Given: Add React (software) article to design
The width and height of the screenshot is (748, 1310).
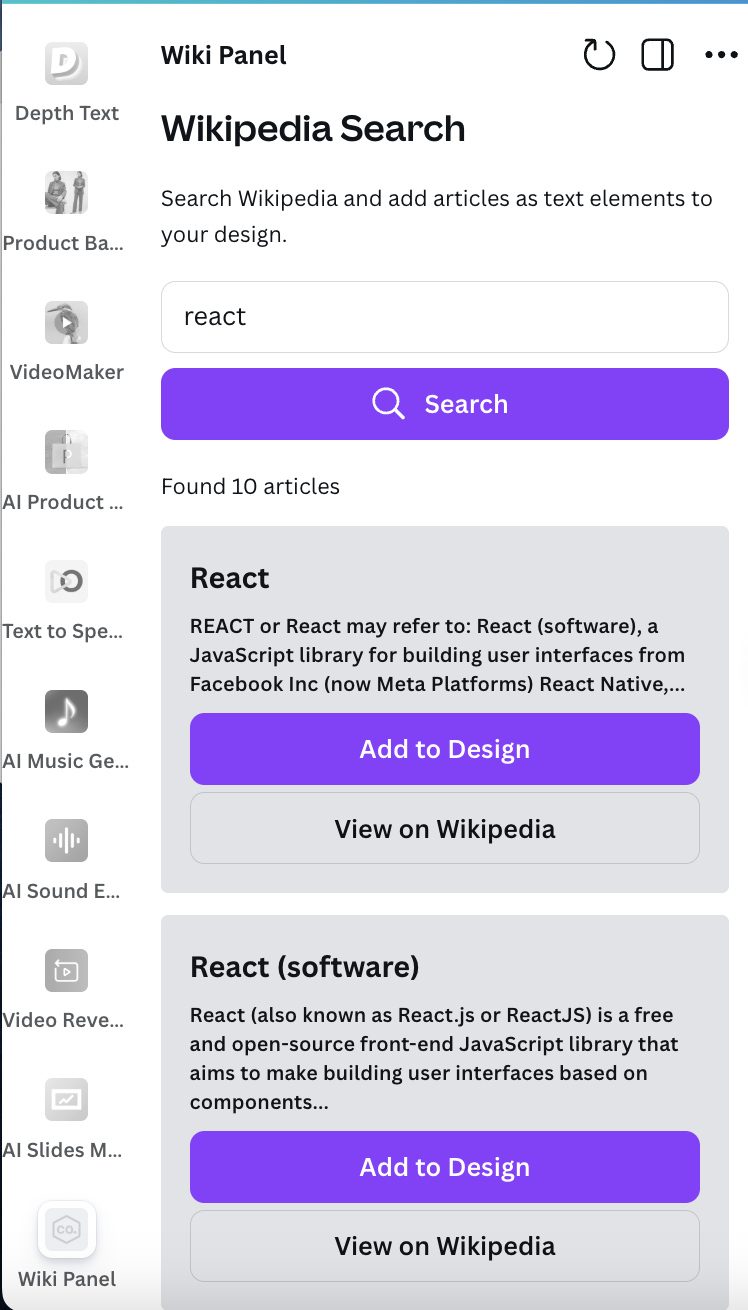Looking at the screenshot, I should pos(445,1167).
